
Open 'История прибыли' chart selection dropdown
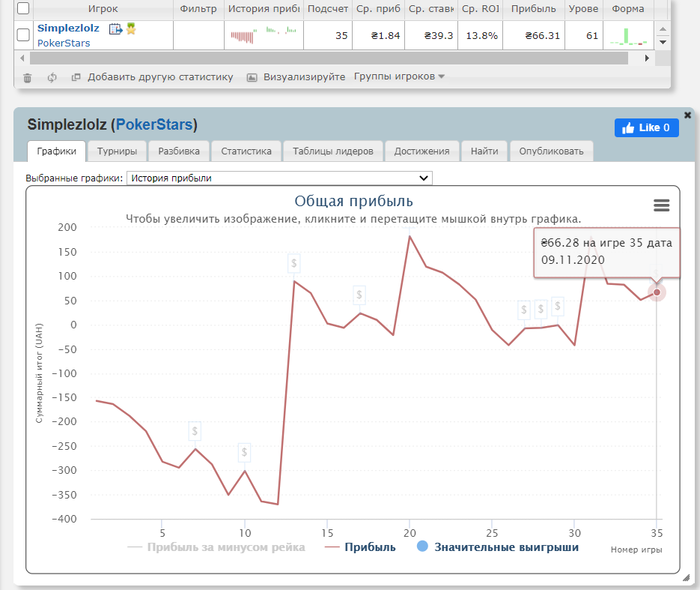[279, 178]
